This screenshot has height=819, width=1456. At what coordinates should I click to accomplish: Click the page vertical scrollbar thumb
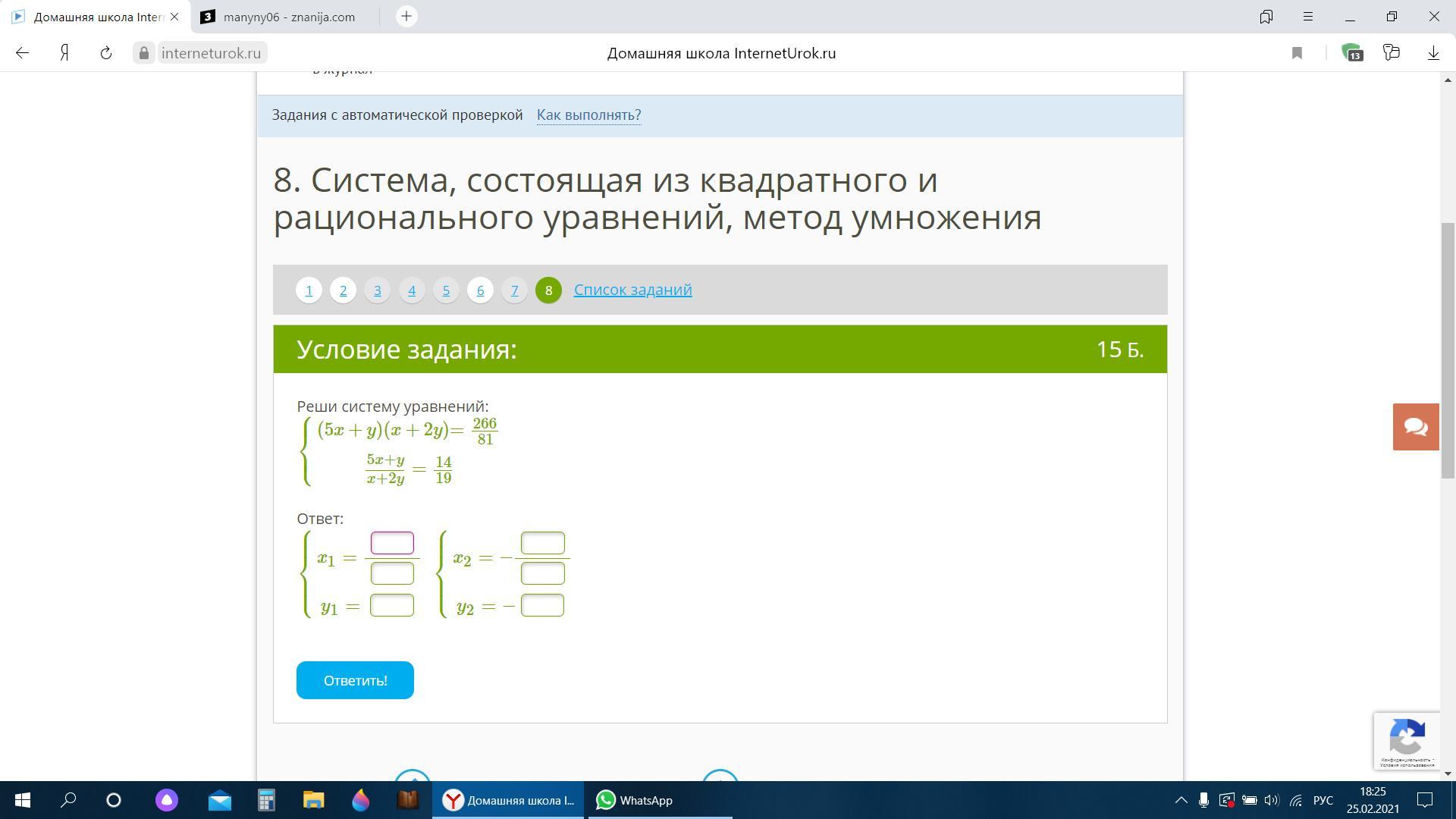click(x=1448, y=349)
